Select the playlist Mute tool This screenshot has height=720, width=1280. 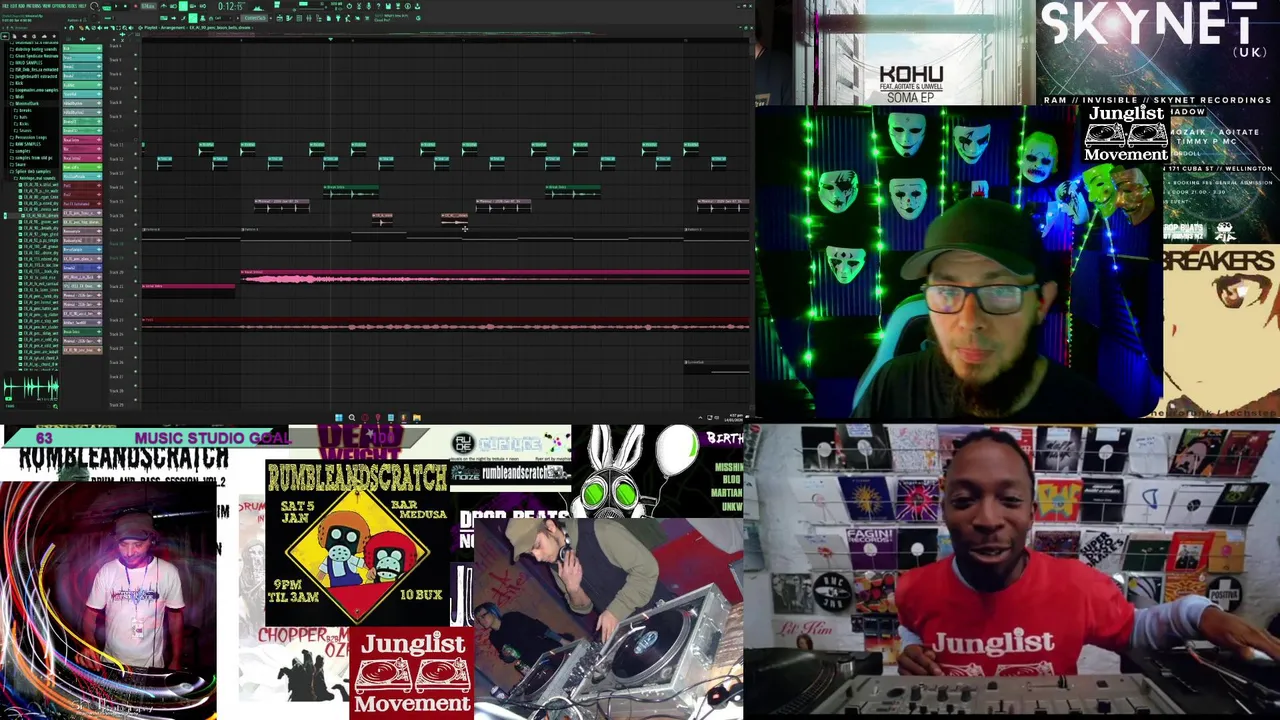click(x=99, y=28)
